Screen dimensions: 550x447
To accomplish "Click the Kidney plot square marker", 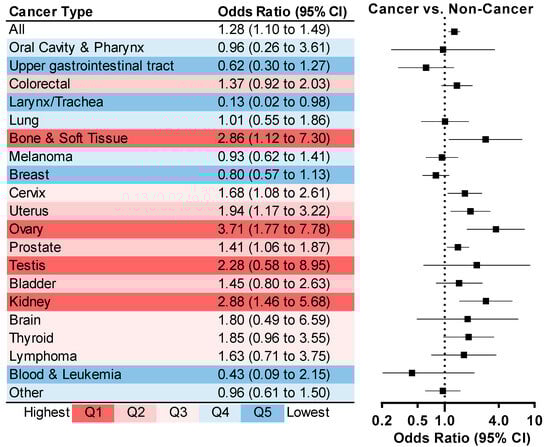I will [486, 301].
